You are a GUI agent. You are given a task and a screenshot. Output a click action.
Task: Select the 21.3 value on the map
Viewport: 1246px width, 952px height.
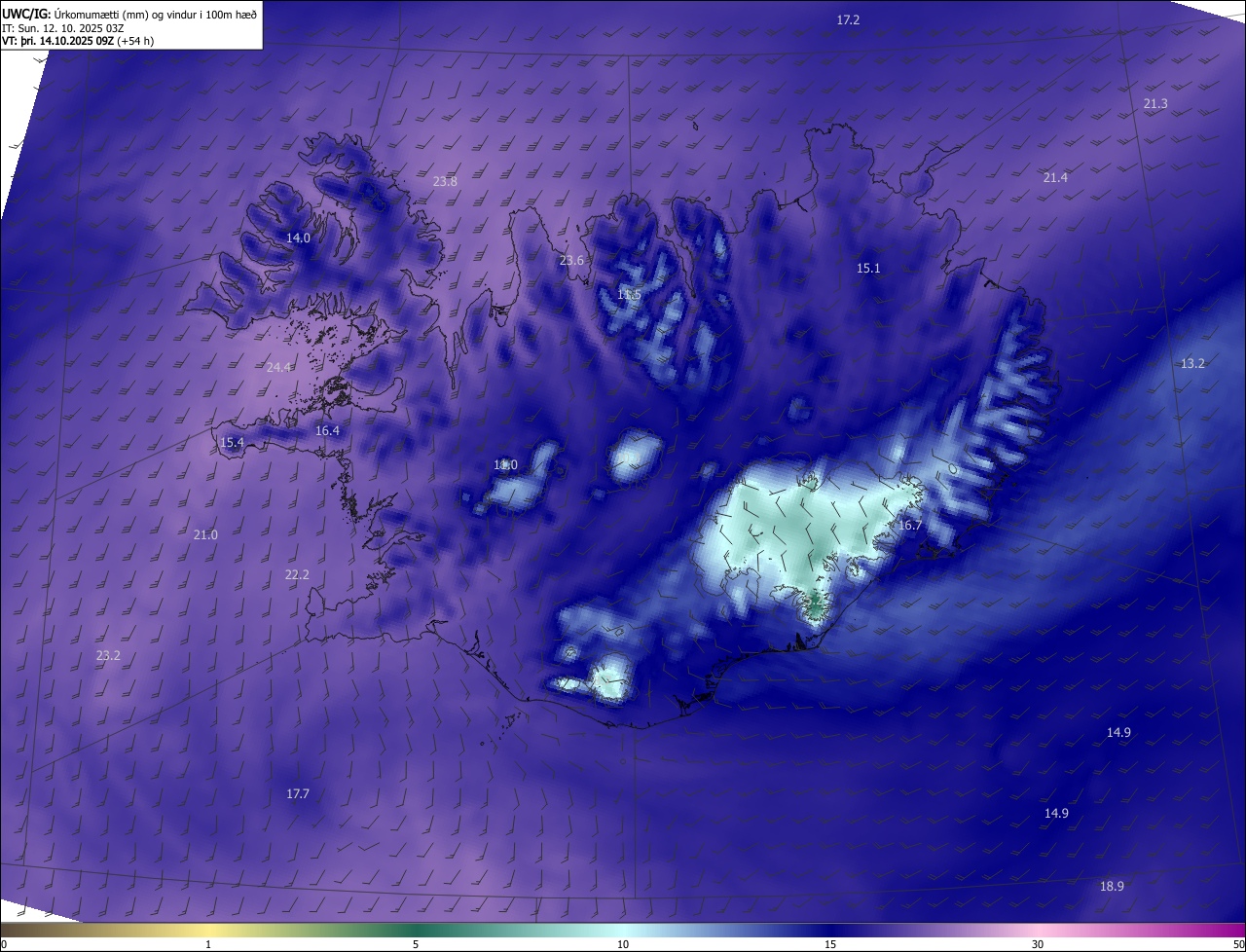1155,103
